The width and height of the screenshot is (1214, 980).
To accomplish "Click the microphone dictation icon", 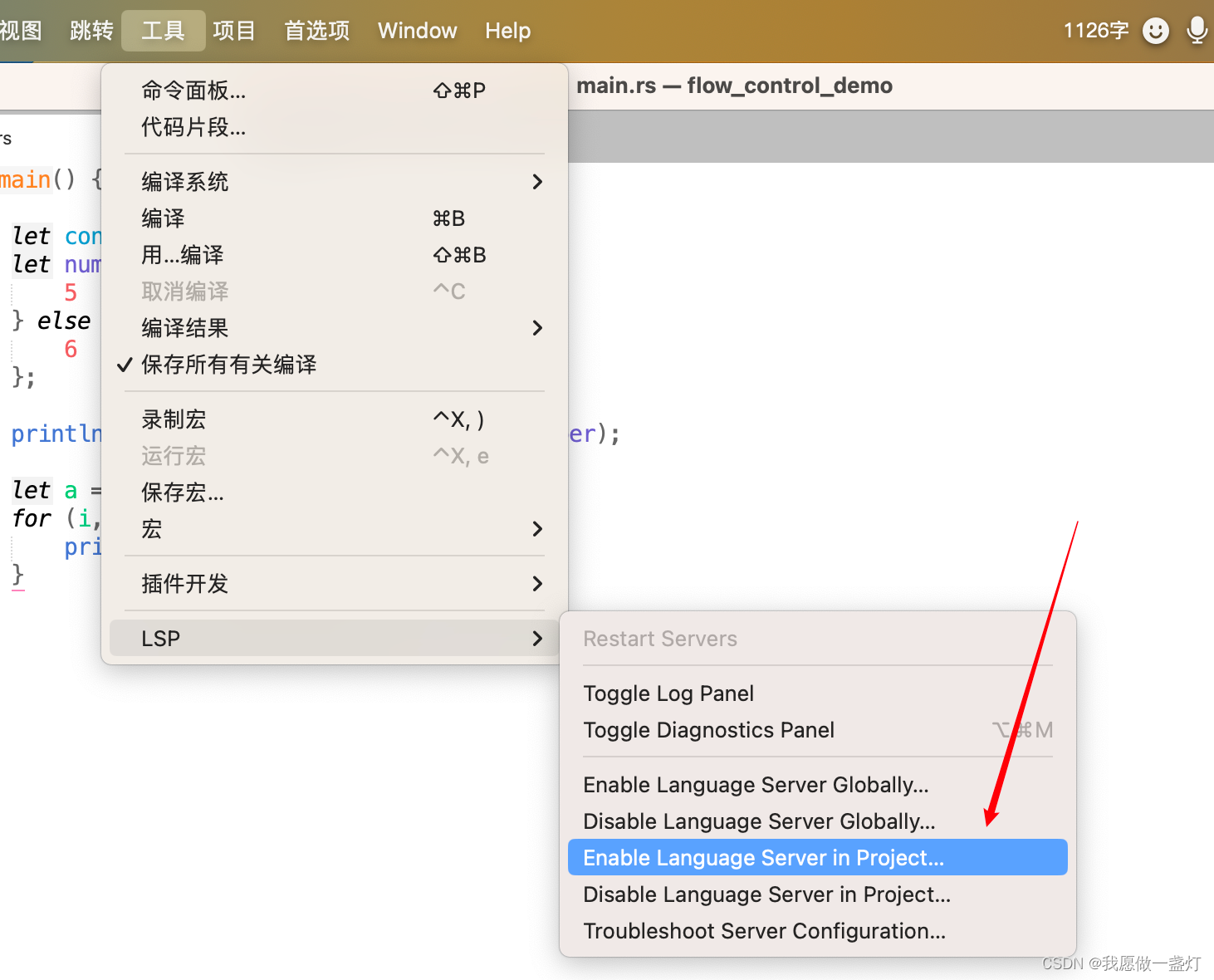I will (x=1197, y=30).
